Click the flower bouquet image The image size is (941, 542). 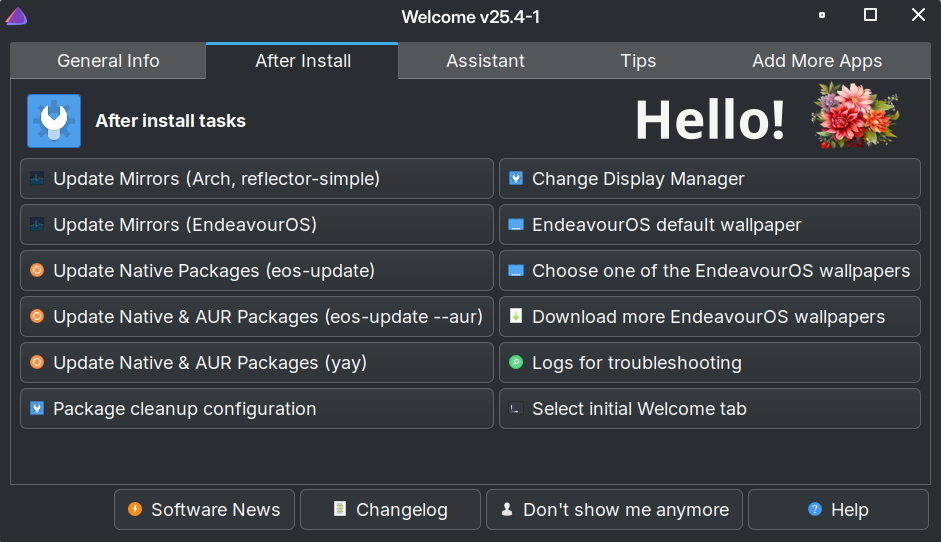point(855,118)
